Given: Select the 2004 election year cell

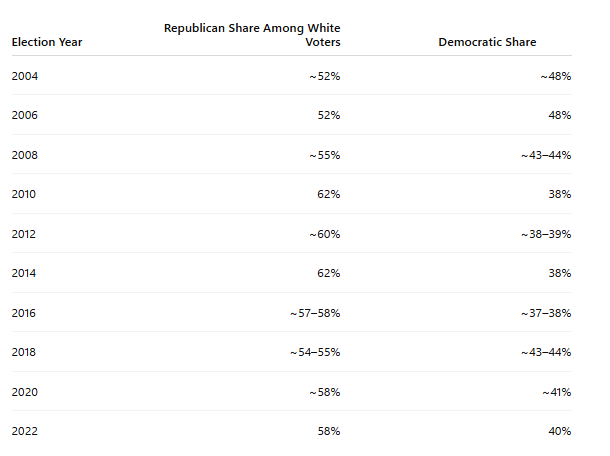Looking at the screenshot, I should point(25,76).
